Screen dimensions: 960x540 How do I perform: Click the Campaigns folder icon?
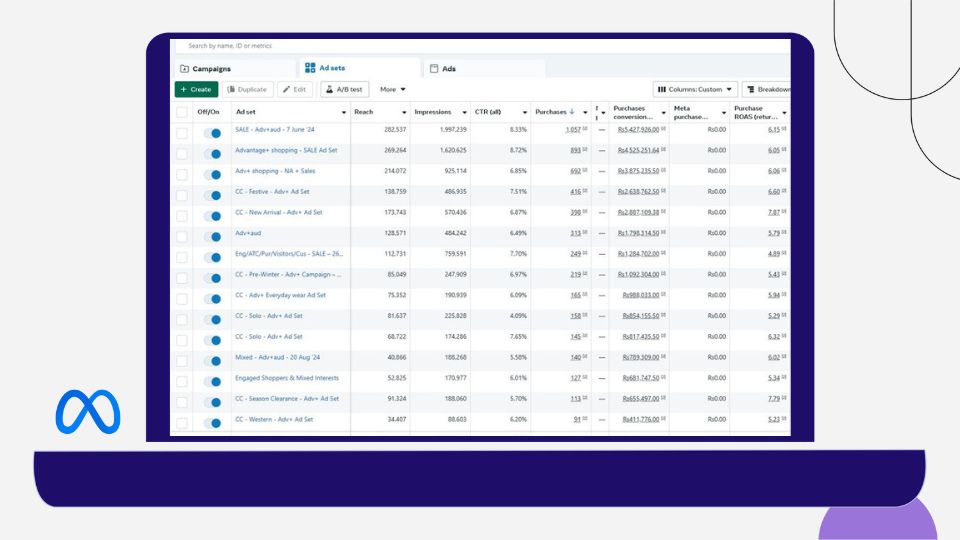(184, 69)
